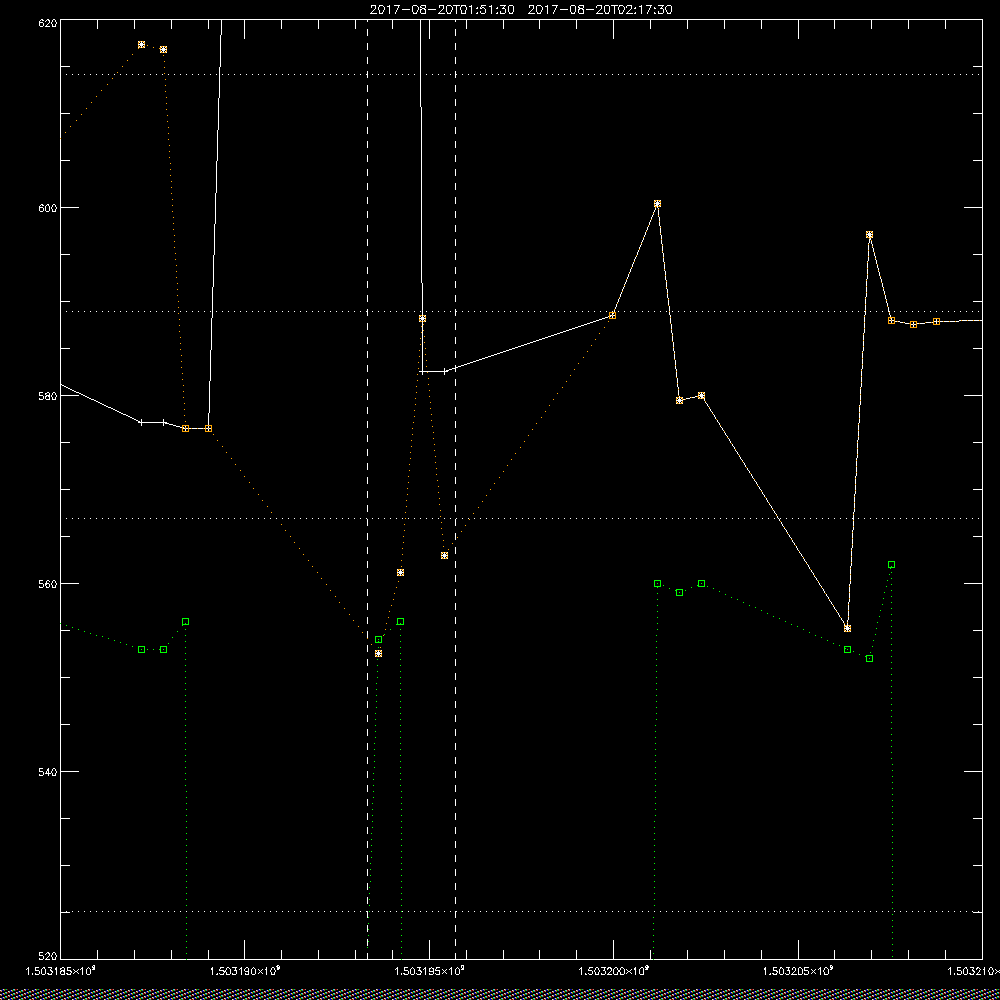
Task: Select the orange marker at the 597 peak
Action: tap(869, 235)
